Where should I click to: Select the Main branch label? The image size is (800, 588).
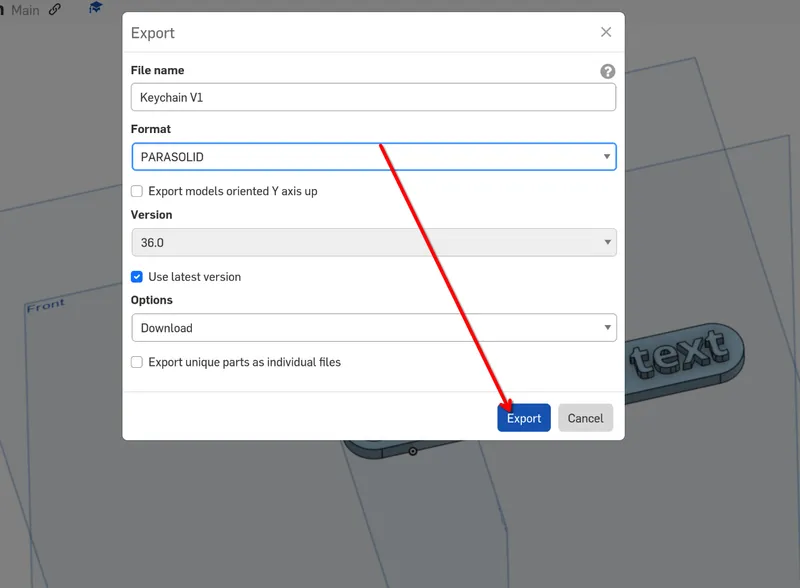(x=25, y=10)
